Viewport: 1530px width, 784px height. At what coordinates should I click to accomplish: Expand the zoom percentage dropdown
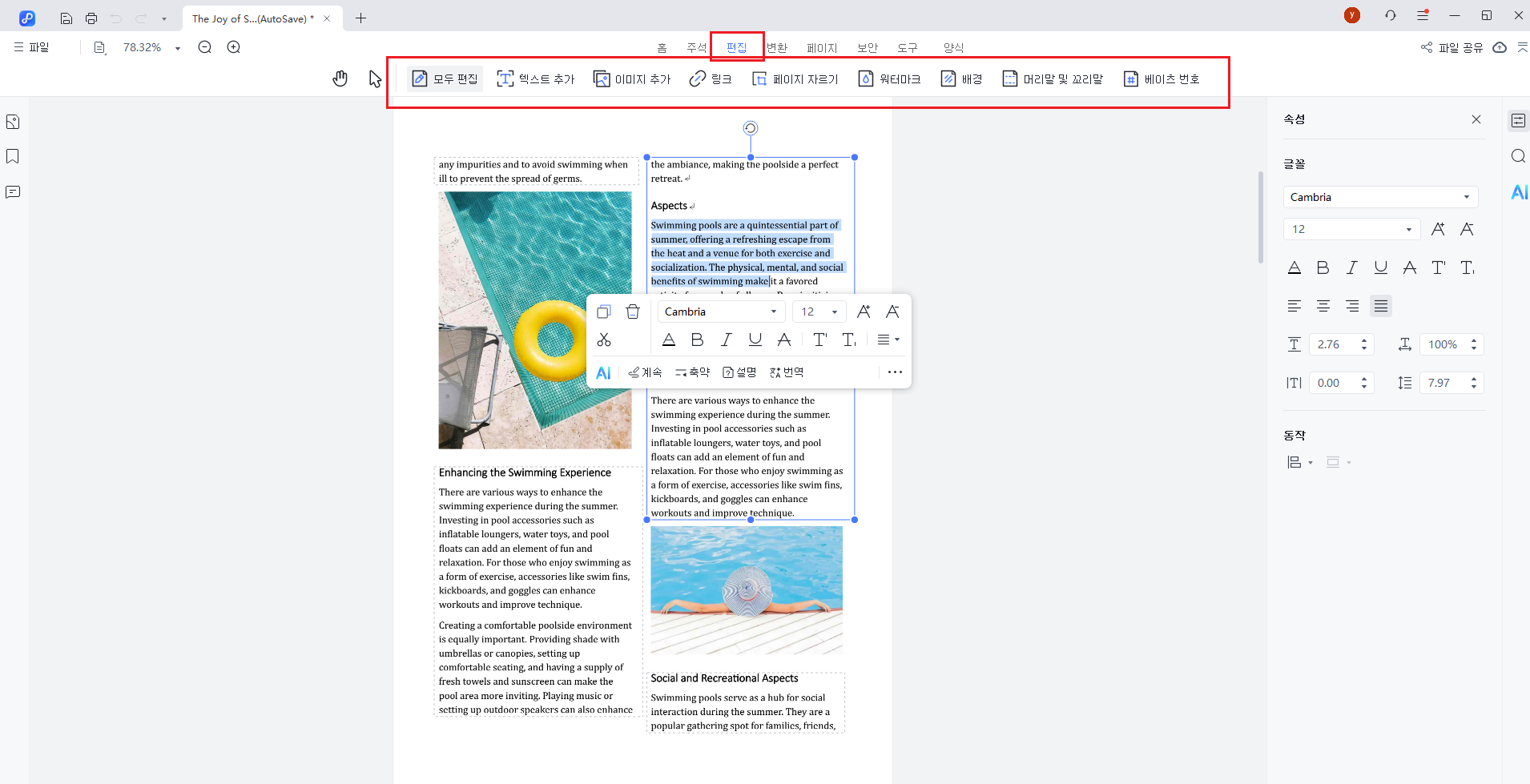[x=178, y=48]
